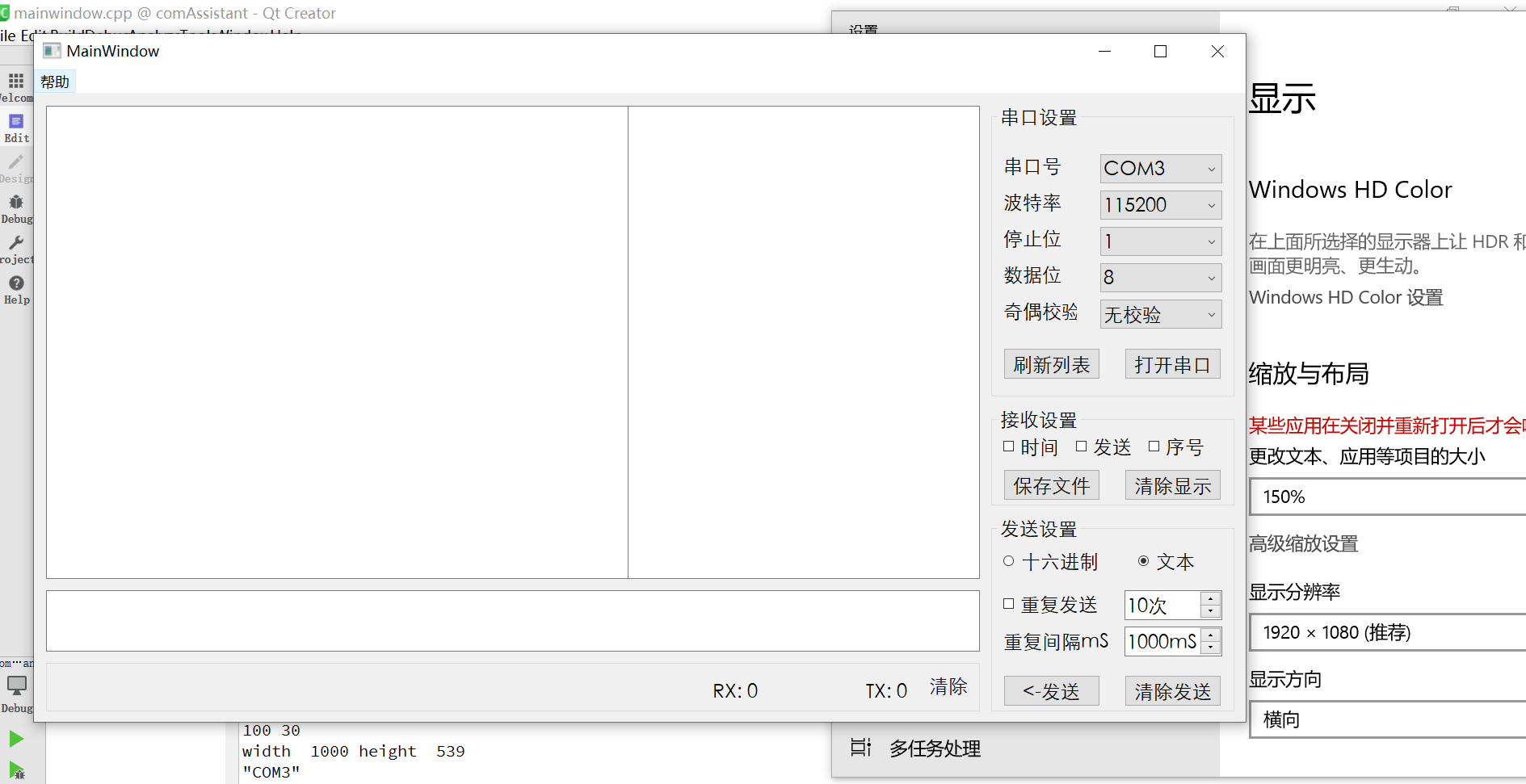The width and height of the screenshot is (1526, 784).
Task: Select the 十六进制 hex radio button
Action: (x=1008, y=561)
